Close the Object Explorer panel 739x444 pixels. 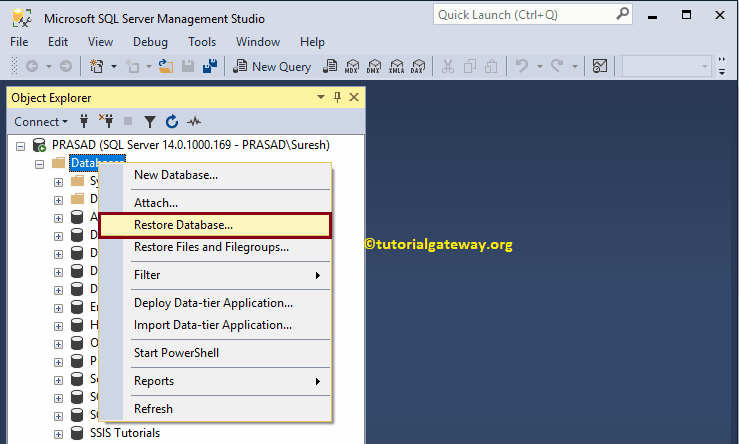pyautogui.click(x=354, y=97)
